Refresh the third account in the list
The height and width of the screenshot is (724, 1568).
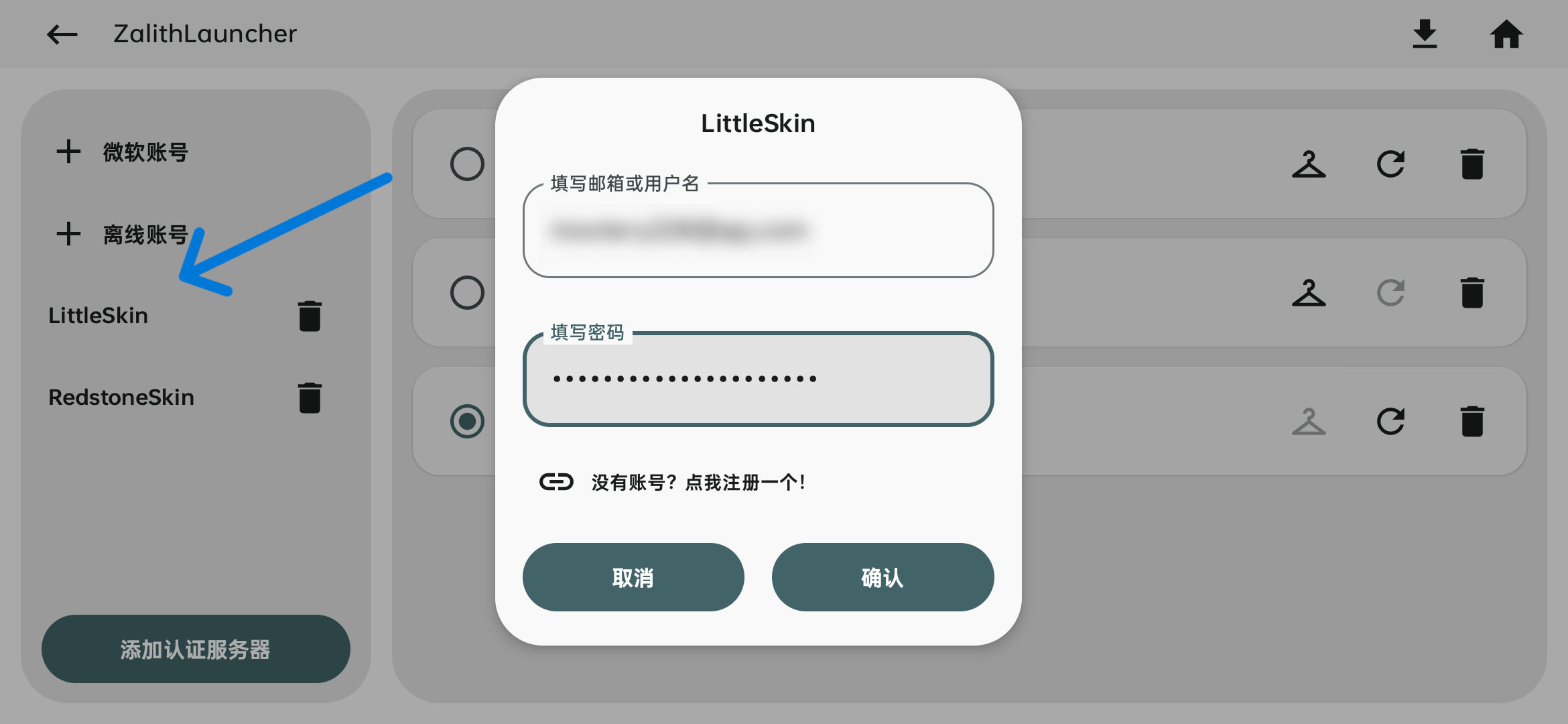point(1390,420)
